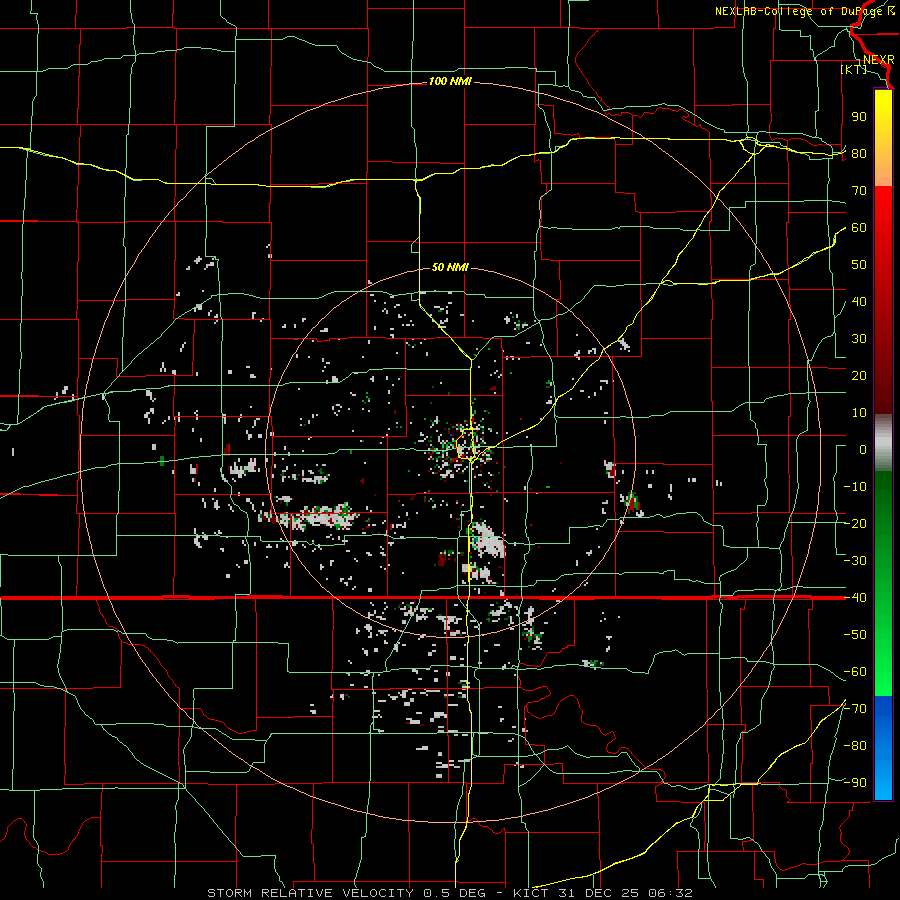This screenshot has height=900, width=900.
Task: Click the positive 50 scale value
Action: (859, 265)
